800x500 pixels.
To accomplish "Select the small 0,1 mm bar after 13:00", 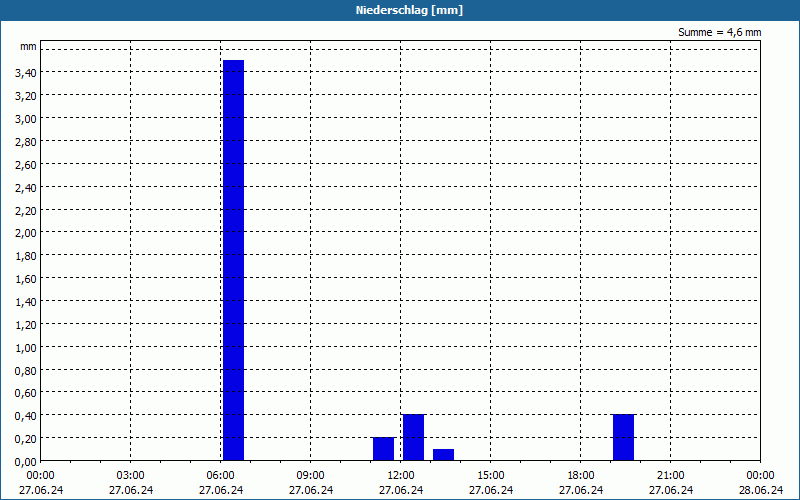I will click(x=443, y=455).
